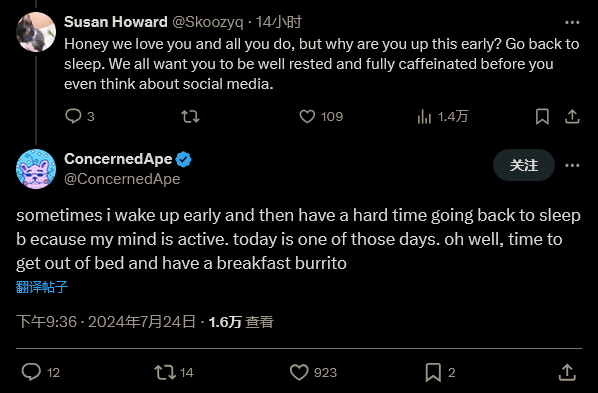
Task: Open @ConcernedApe handle link
Action: [x=122, y=179]
